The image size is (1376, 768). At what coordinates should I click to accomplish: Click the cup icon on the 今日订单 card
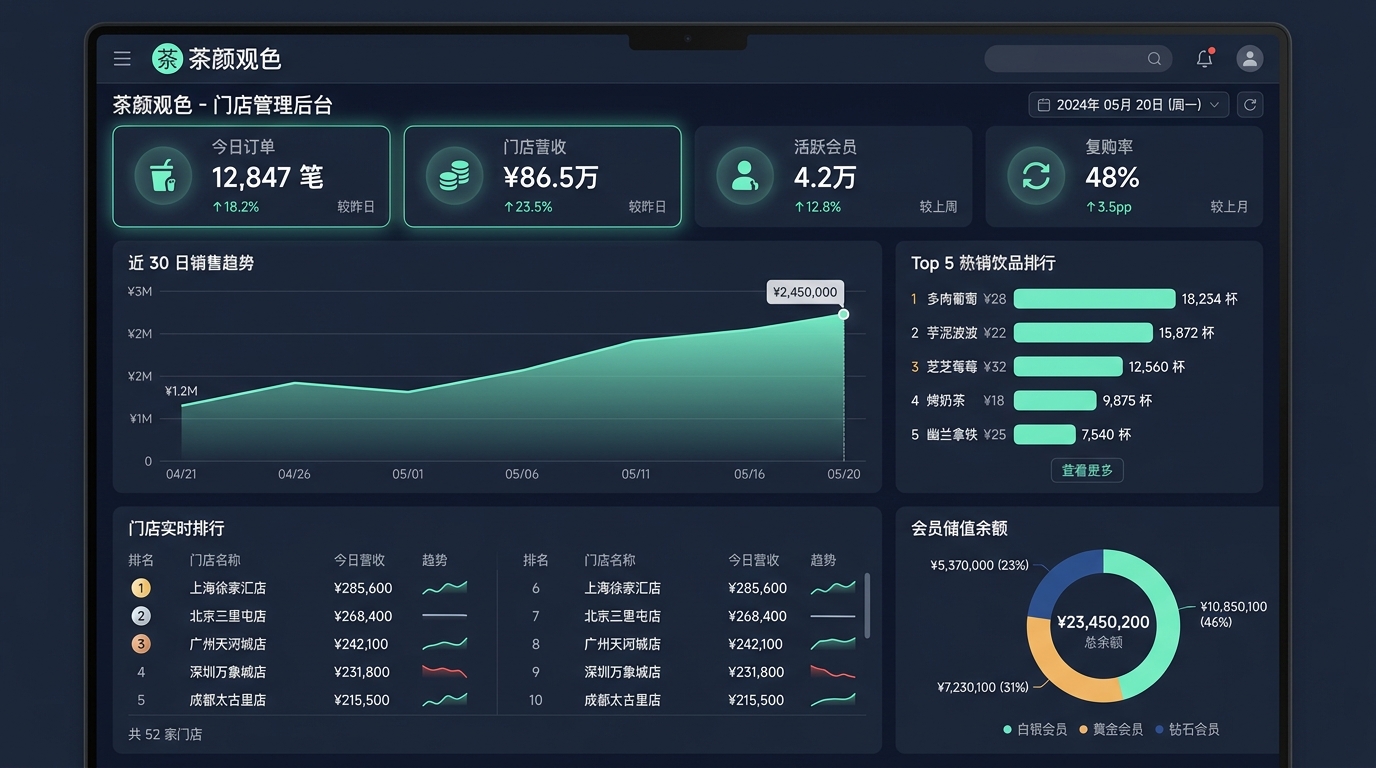click(x=163, y=176)
